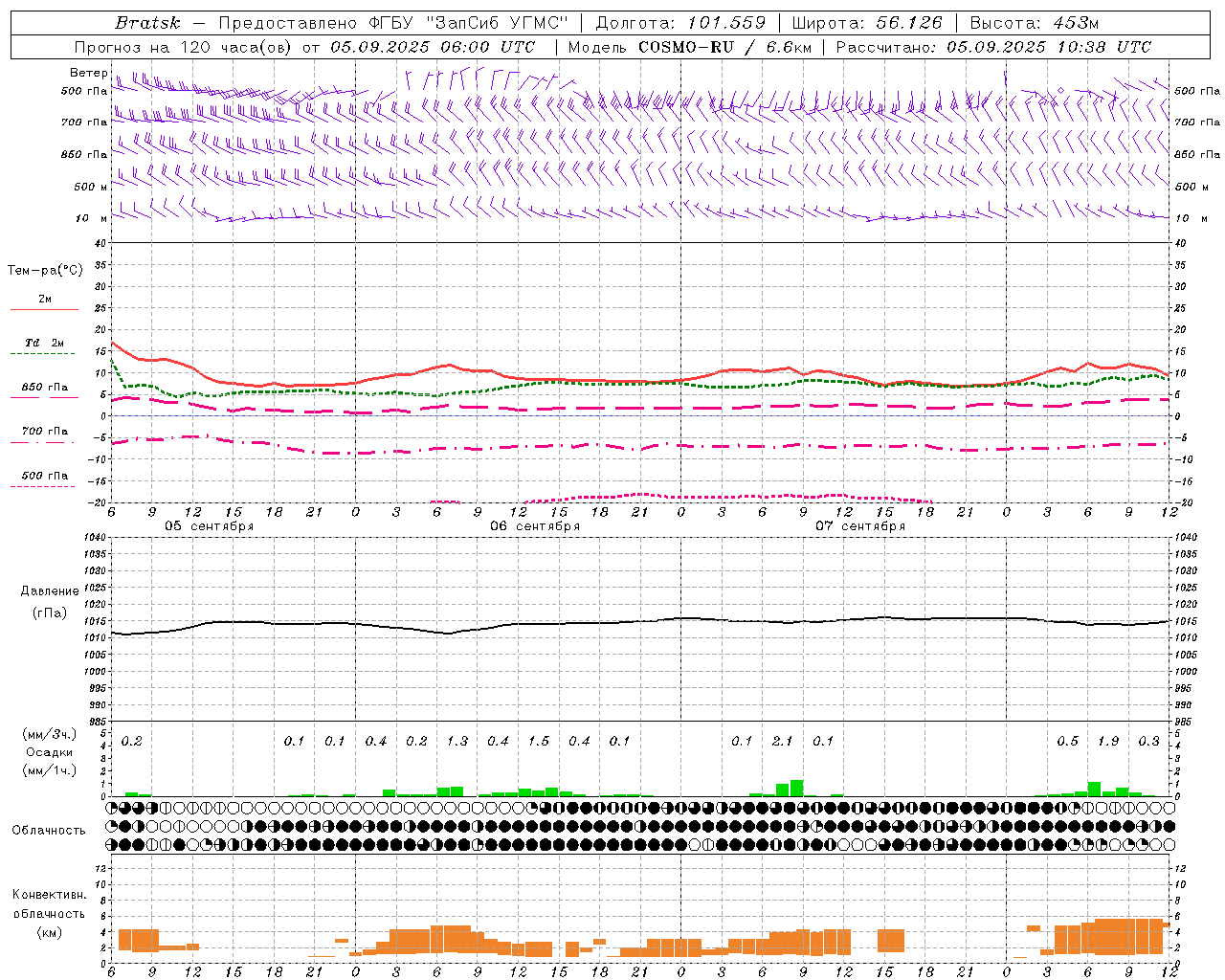Click the "Долгота: 101.559" longitude value
This screenshot has width=1225, height=980.
point(680,23)
